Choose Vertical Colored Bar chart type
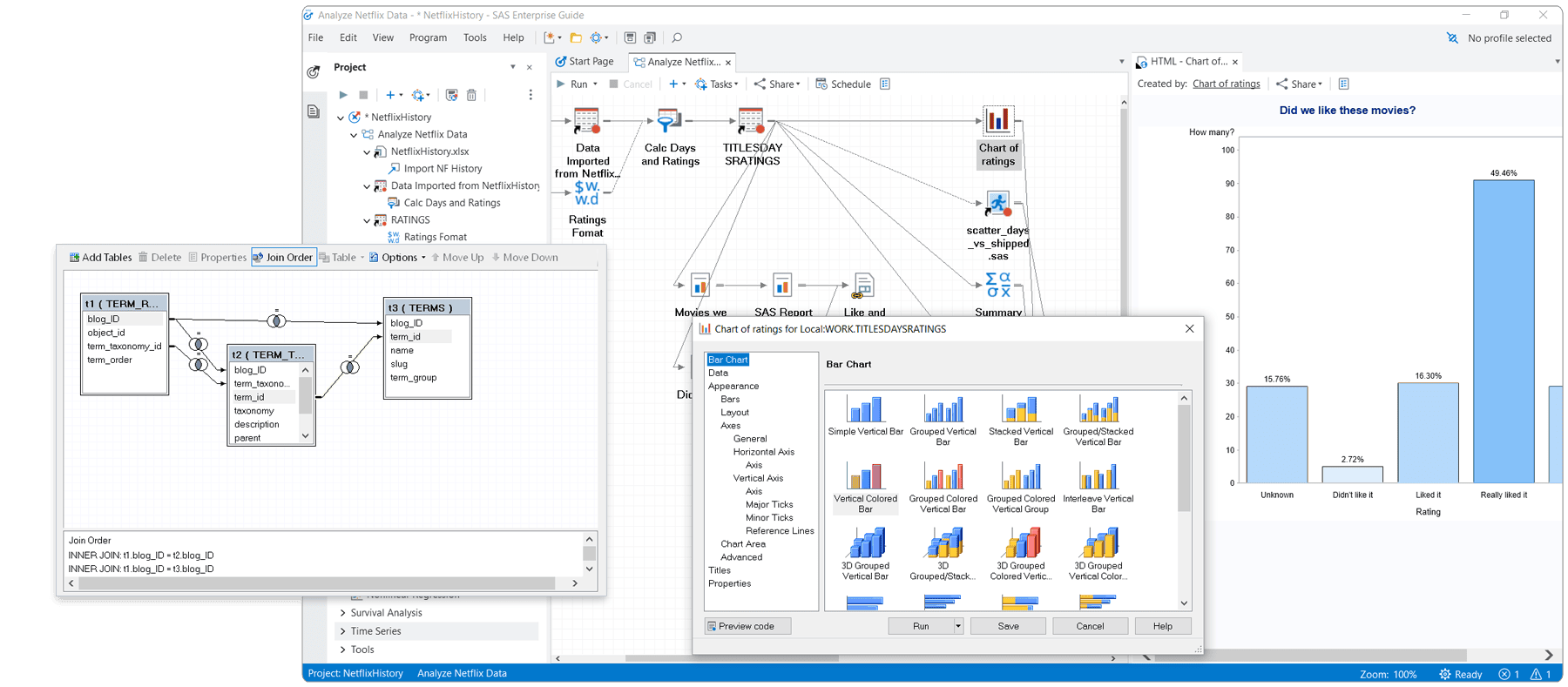 tap(865, 488)
